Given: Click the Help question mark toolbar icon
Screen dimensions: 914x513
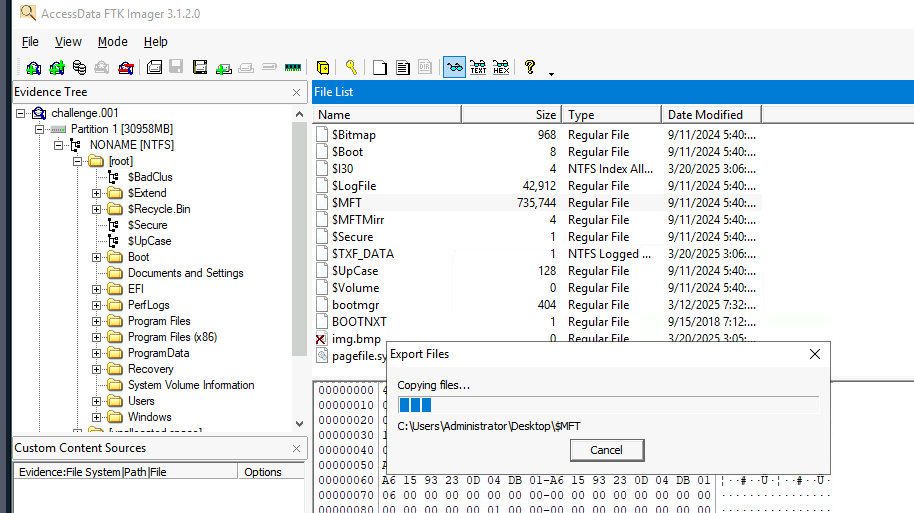Looking at the screenshot, I should [530, 68].
